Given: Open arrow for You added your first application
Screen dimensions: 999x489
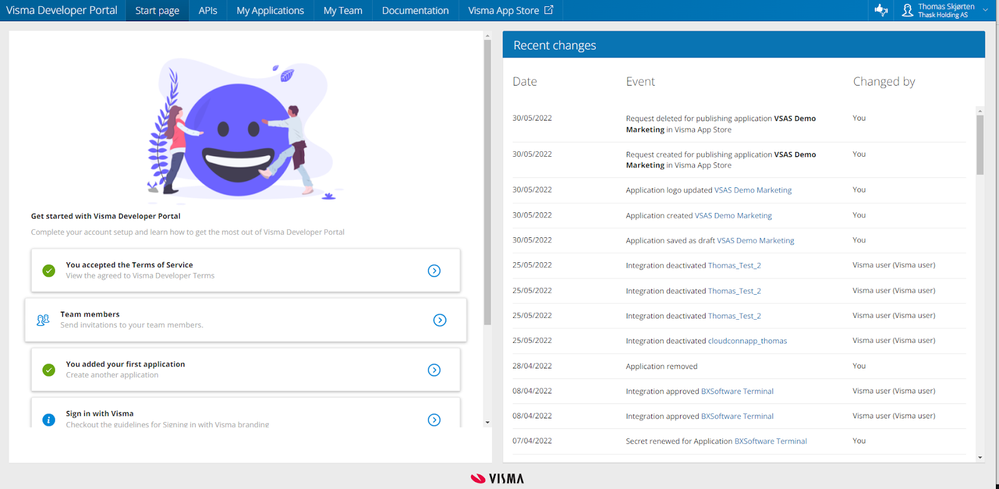Looking at the screenshot, I should 434,370.
